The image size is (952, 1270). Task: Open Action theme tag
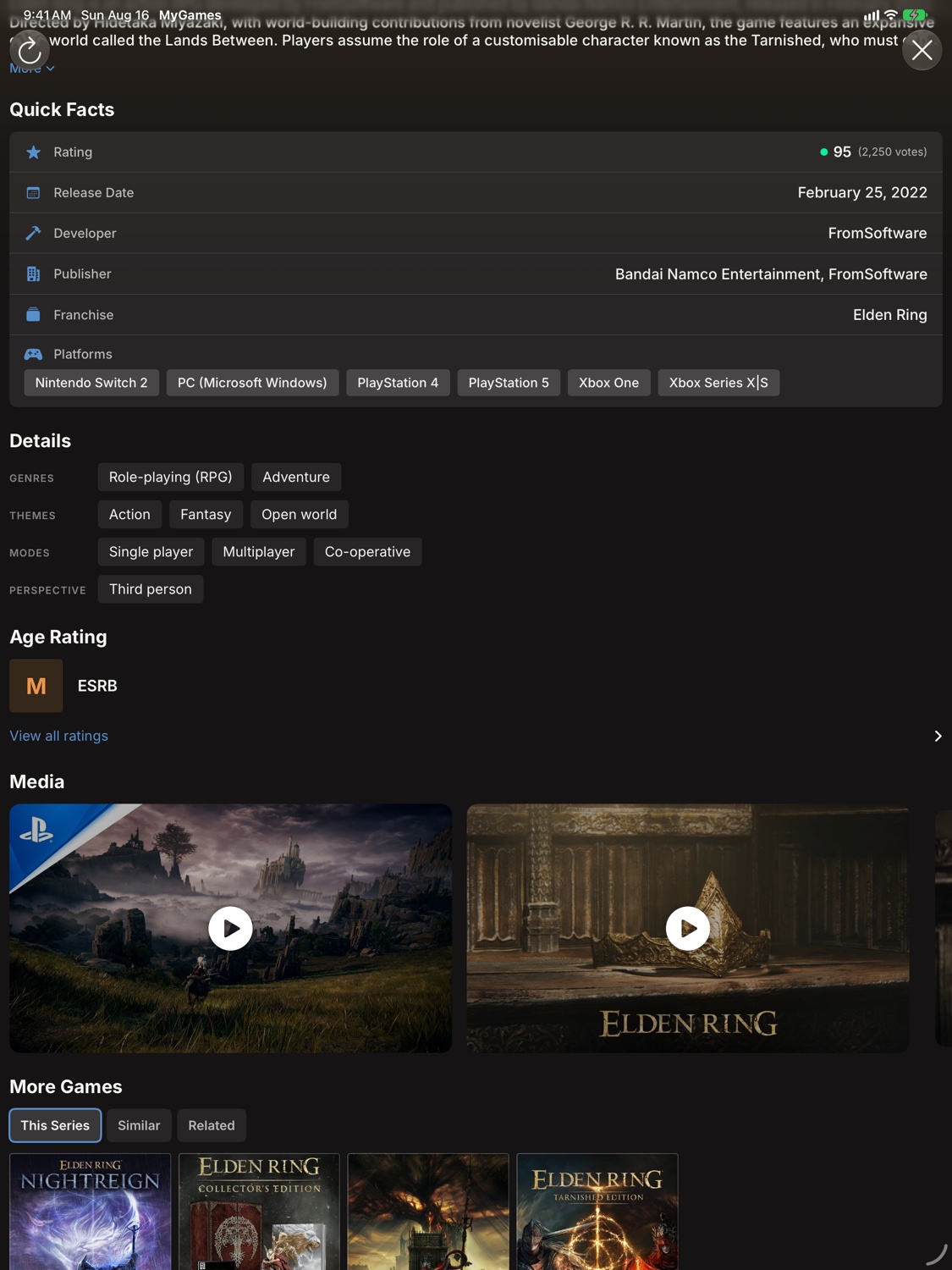click(x=129, y=514)
